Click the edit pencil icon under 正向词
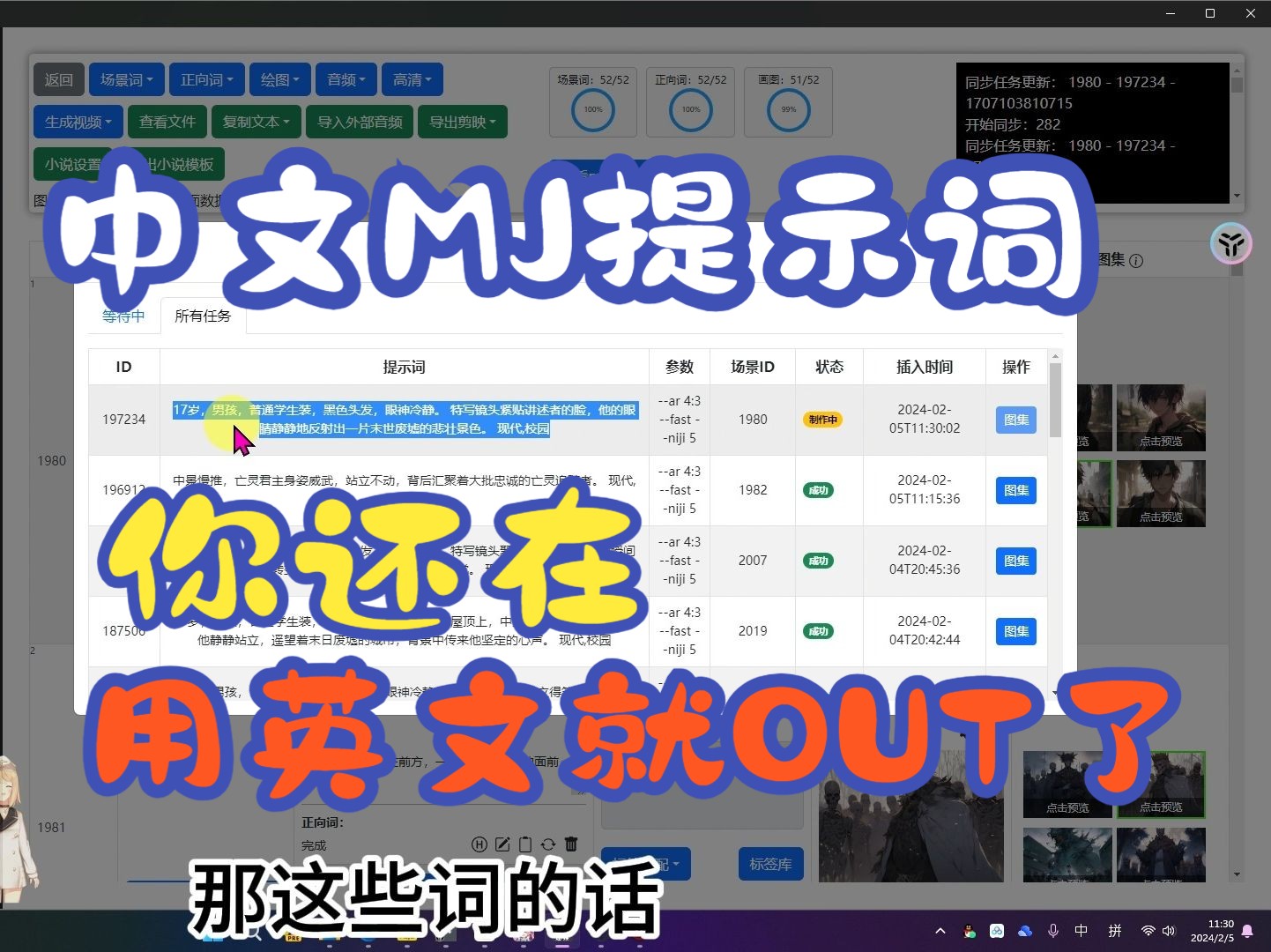Screen dimensions: 1271x952 [x=502, y=844]
